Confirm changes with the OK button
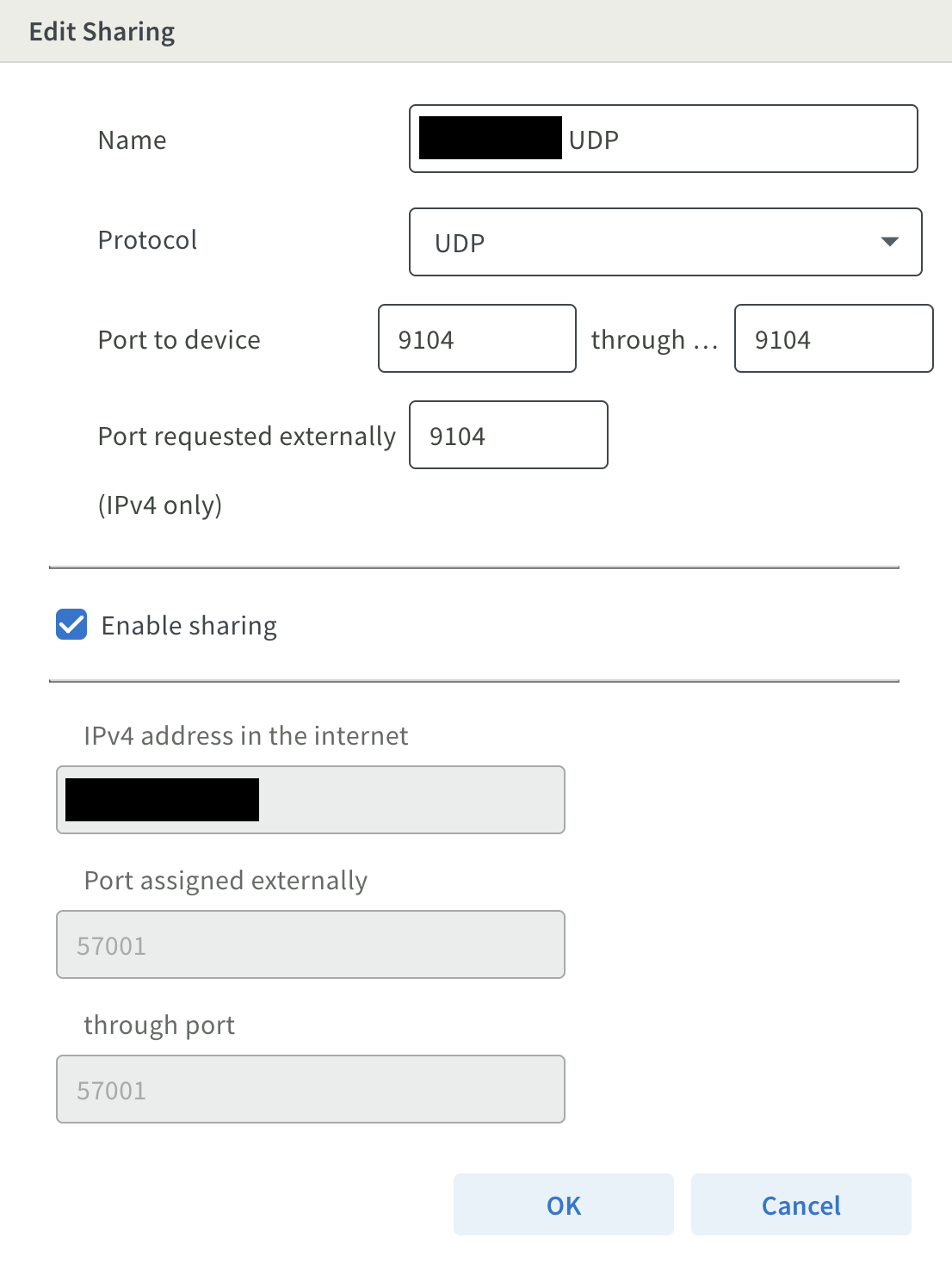The height and width of the screenshot is (1269, 952). pos(564,1205)
